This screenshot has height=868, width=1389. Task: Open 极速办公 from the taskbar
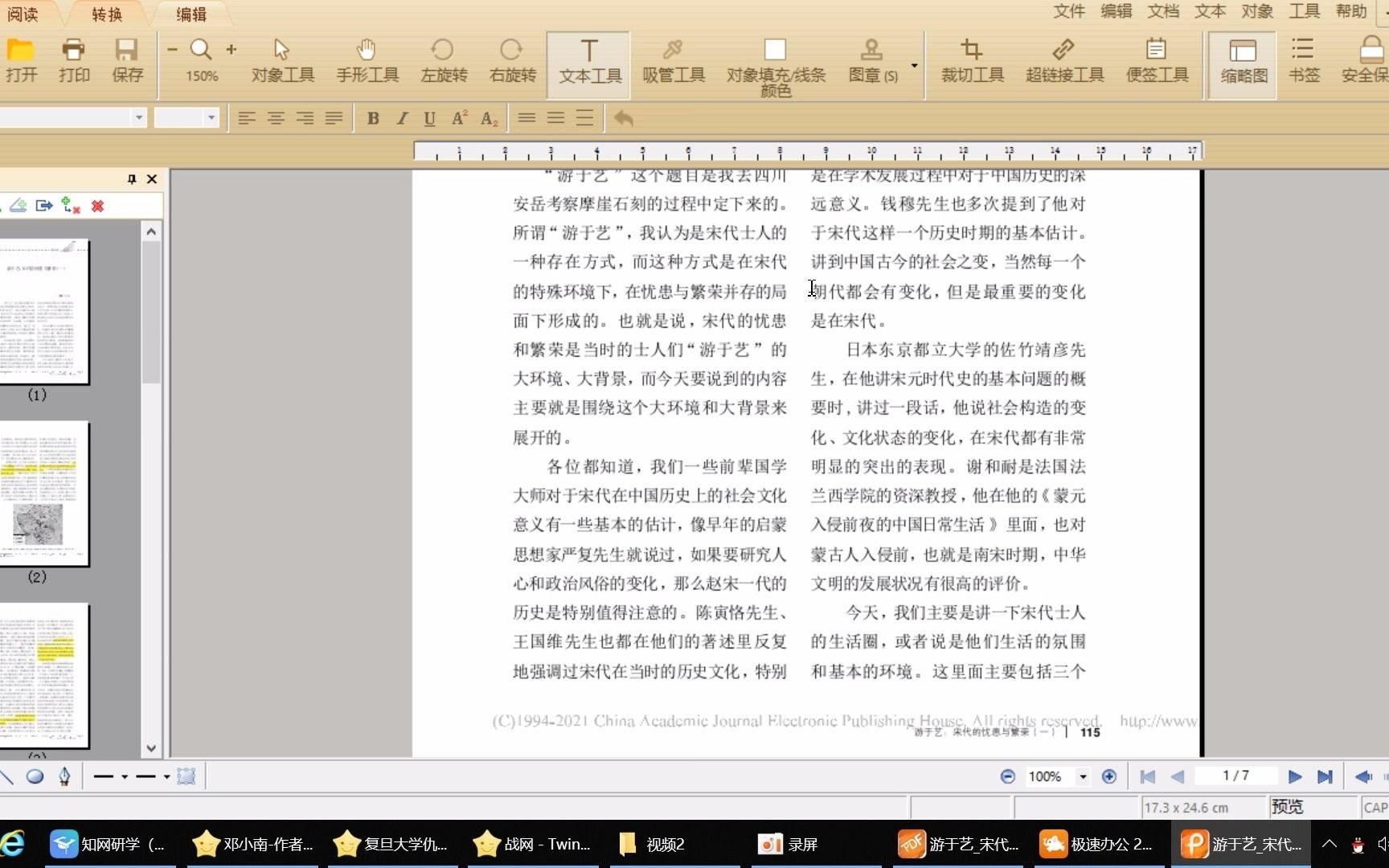pos(1096,844)
